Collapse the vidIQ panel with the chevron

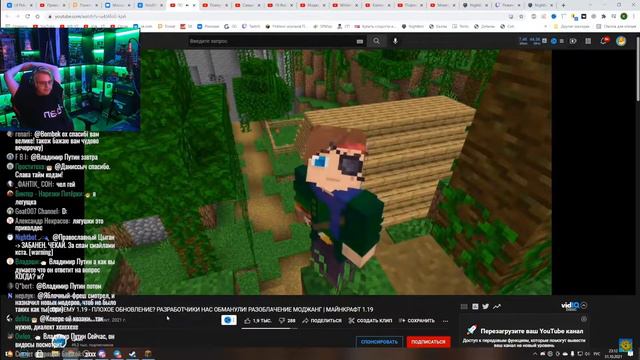pyautogui.click(x=584, y=305)
